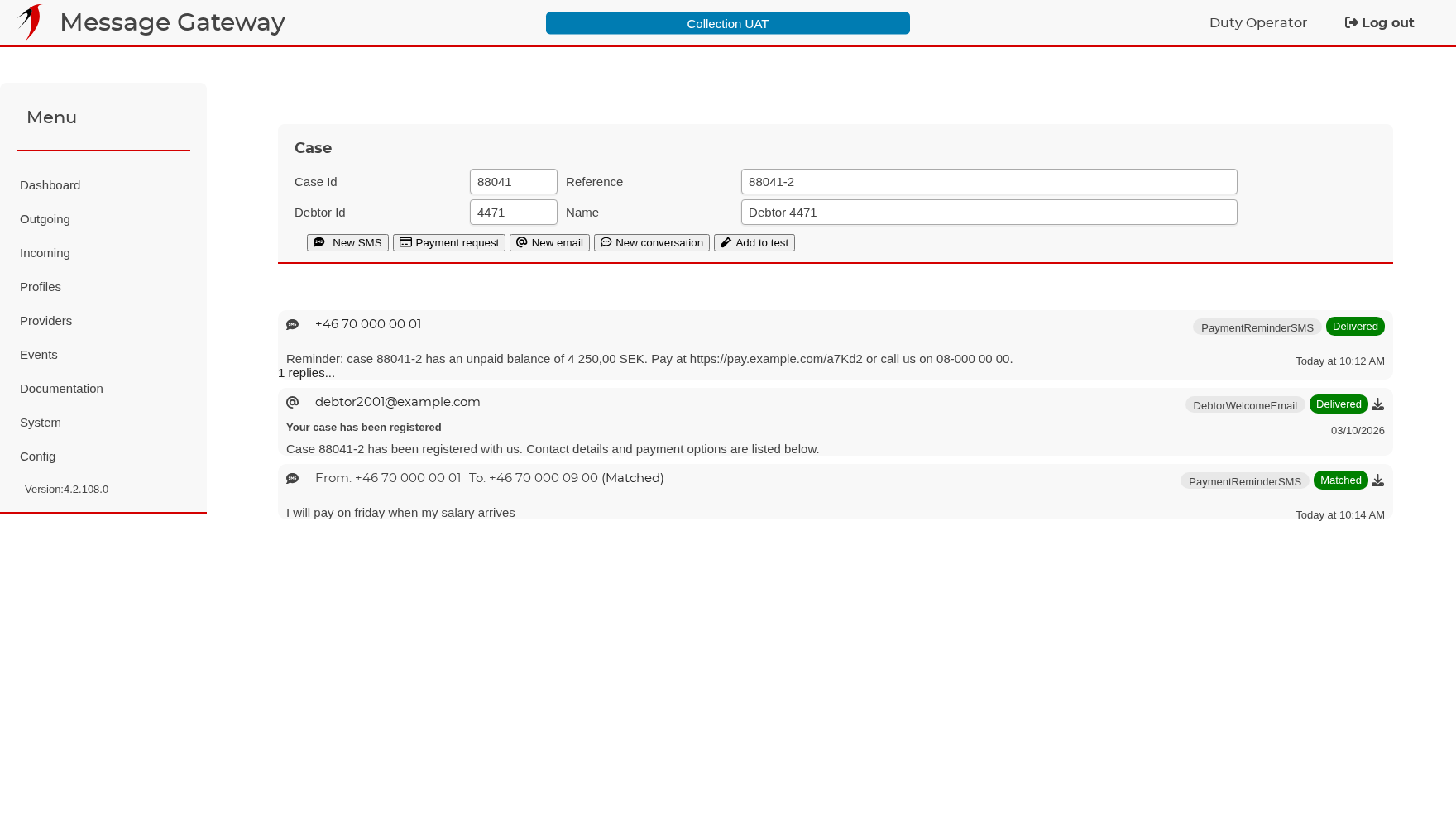The width and height of the screenshot is (1456, 827).
Task: Click the green Matched status badge
Action: (1341, 480)
